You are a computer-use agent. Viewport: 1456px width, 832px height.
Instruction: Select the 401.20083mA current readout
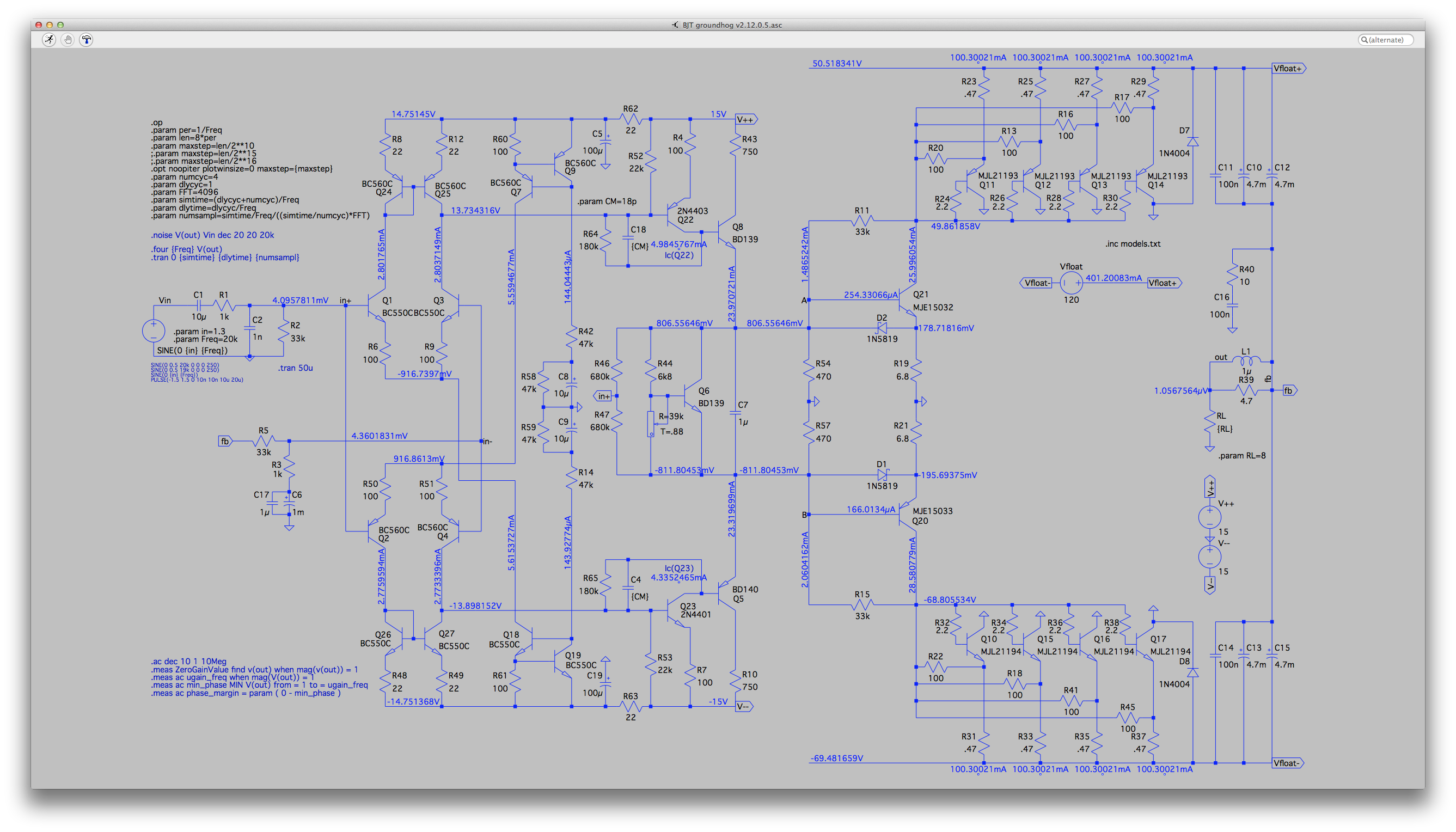[x=1113, y=278]
